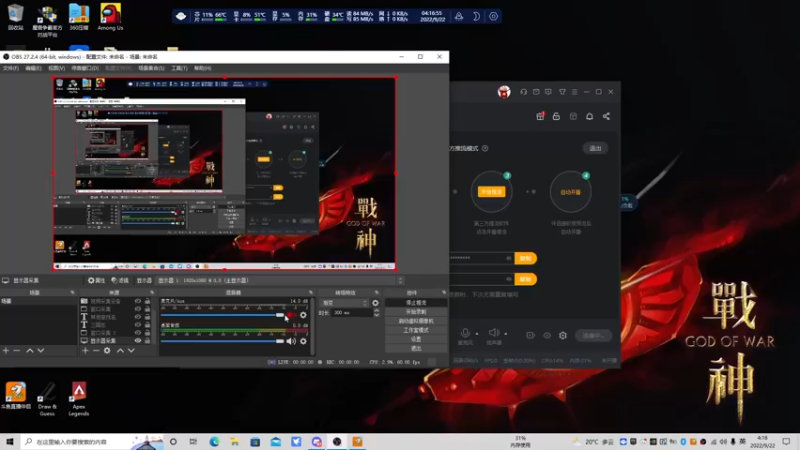Open mixer settings gear for 桌面音频

(x=304, y=341)
